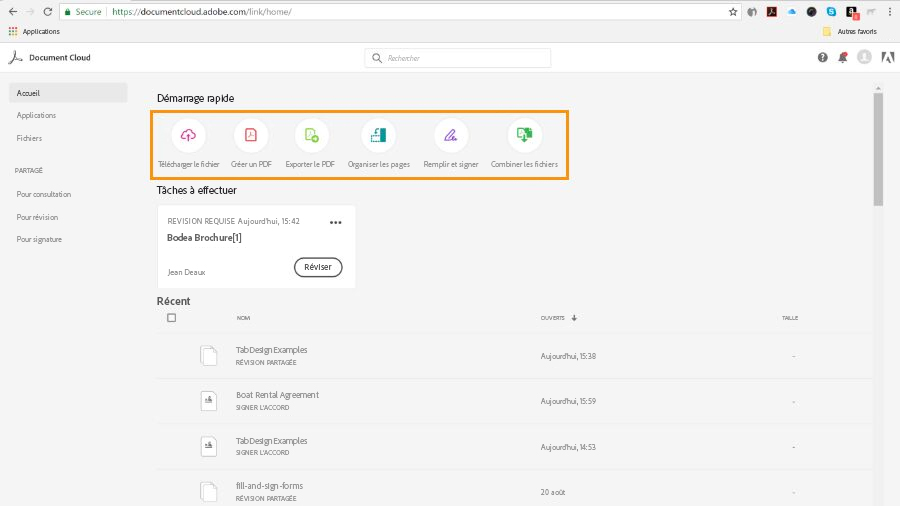Select Applications in the sidebar
This screenshot has height=506, width=900.
36,115
